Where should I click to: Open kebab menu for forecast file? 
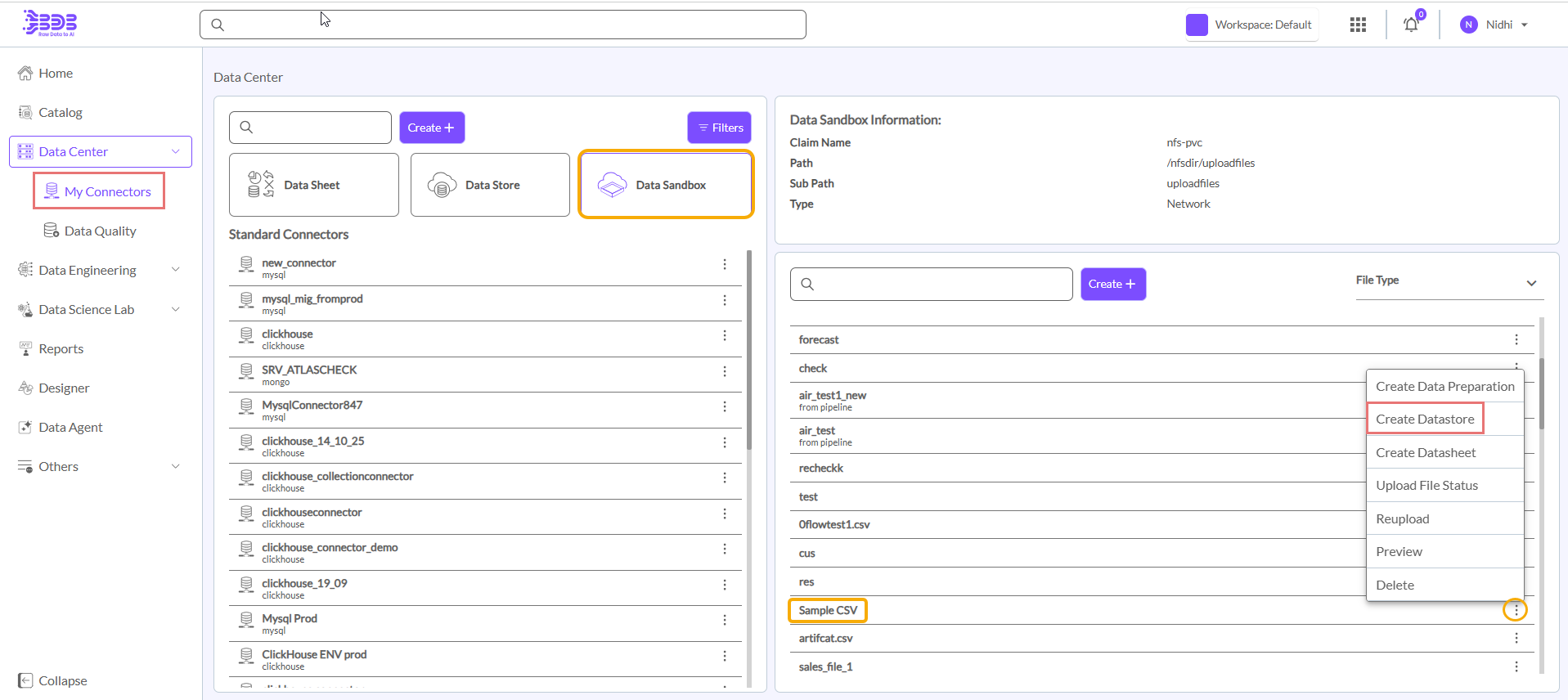pos(1516,339)
